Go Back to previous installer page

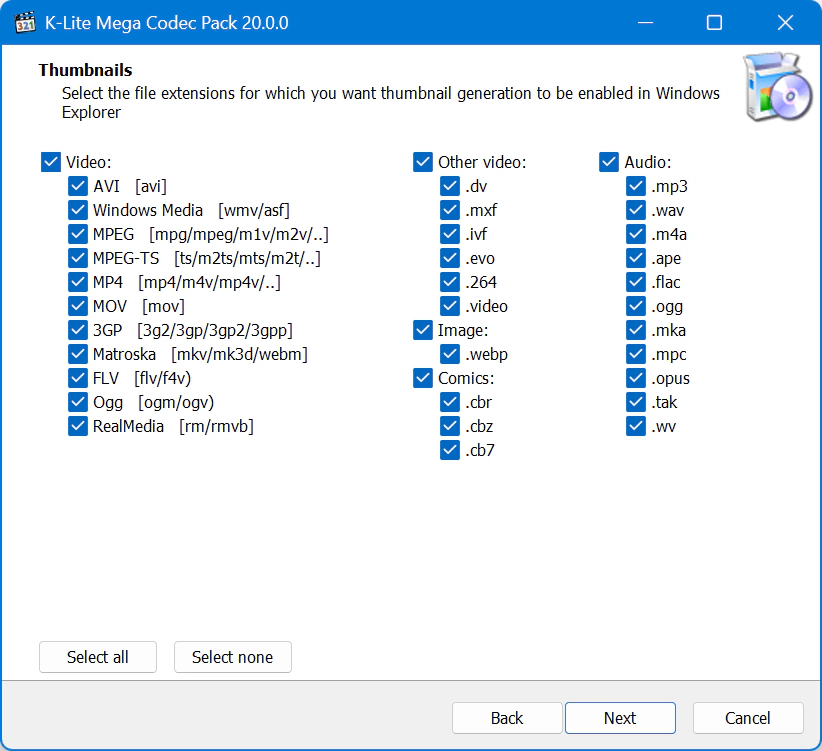[507, 718]
